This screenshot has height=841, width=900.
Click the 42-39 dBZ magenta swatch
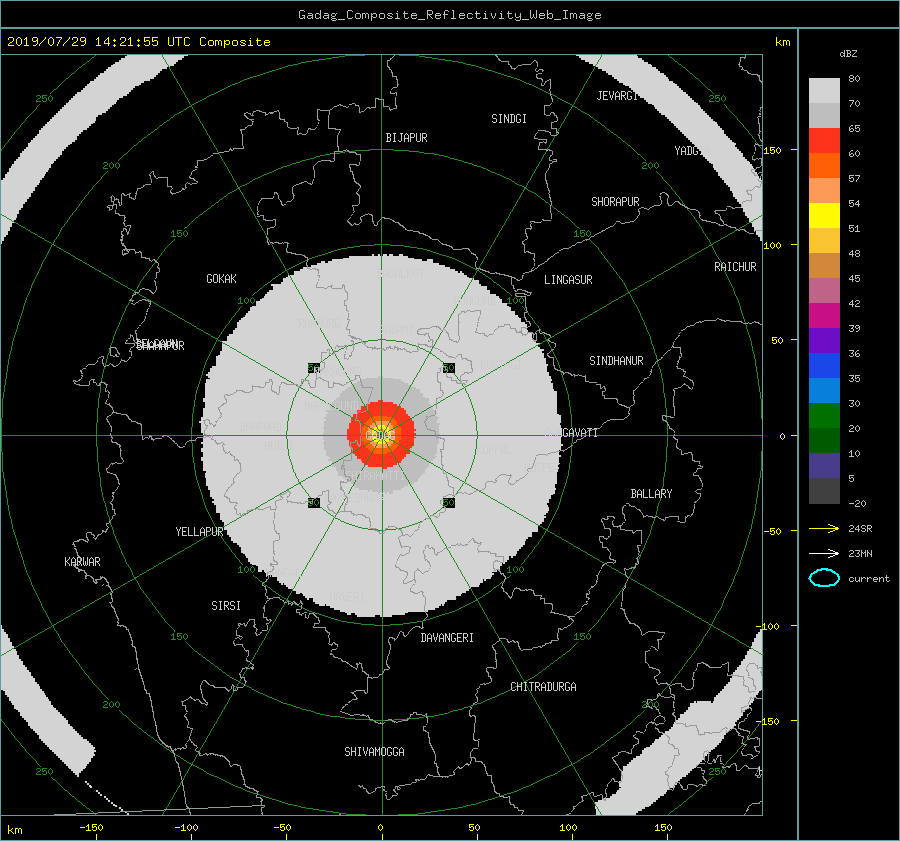click(824, 316)
